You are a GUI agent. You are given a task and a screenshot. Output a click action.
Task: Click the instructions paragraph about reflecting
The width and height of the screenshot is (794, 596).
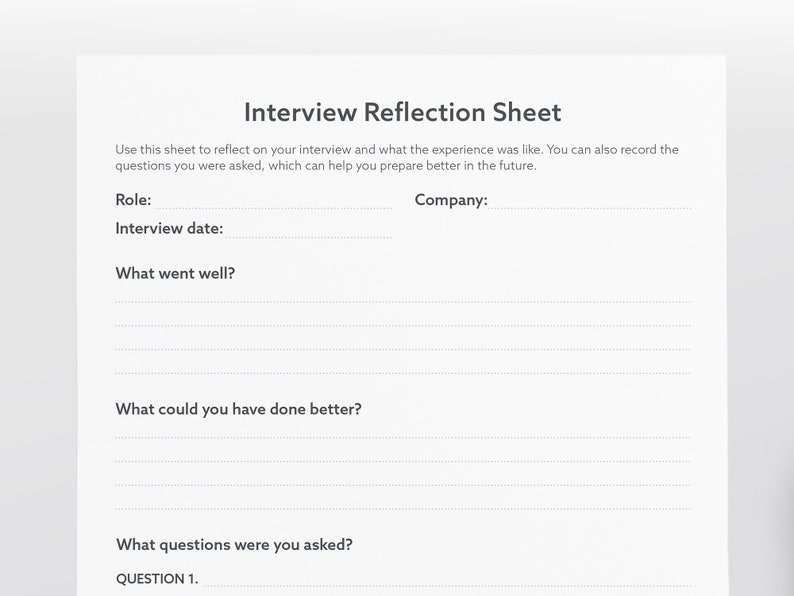point(396,157)
